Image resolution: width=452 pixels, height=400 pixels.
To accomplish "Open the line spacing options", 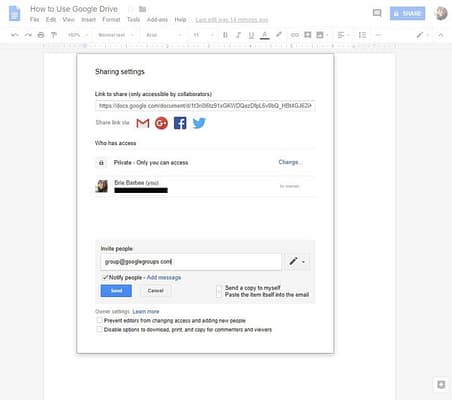I will coord(362,35).
